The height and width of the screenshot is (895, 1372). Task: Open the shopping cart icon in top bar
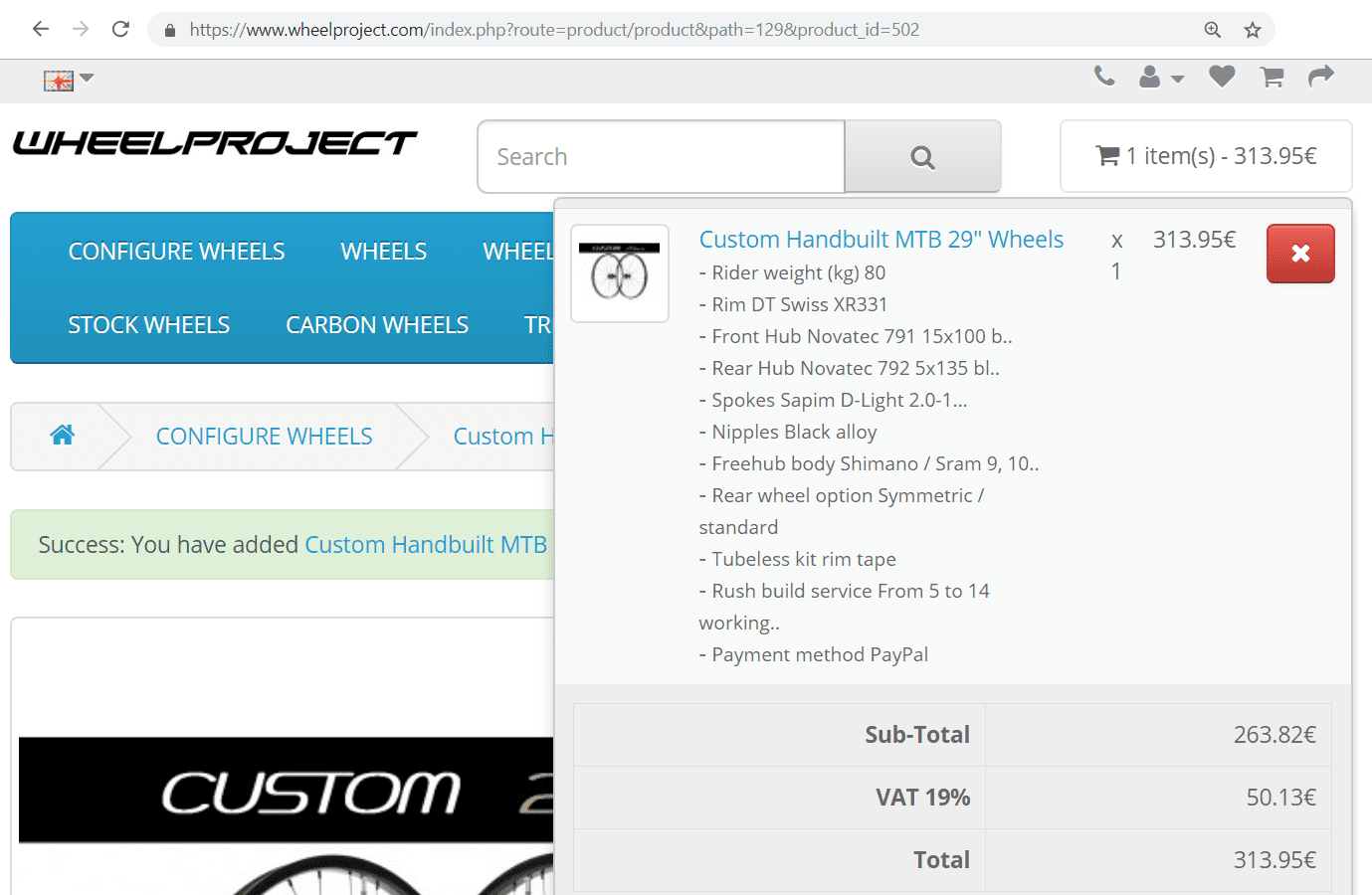pyautogui.click(x=1272, y=77)
